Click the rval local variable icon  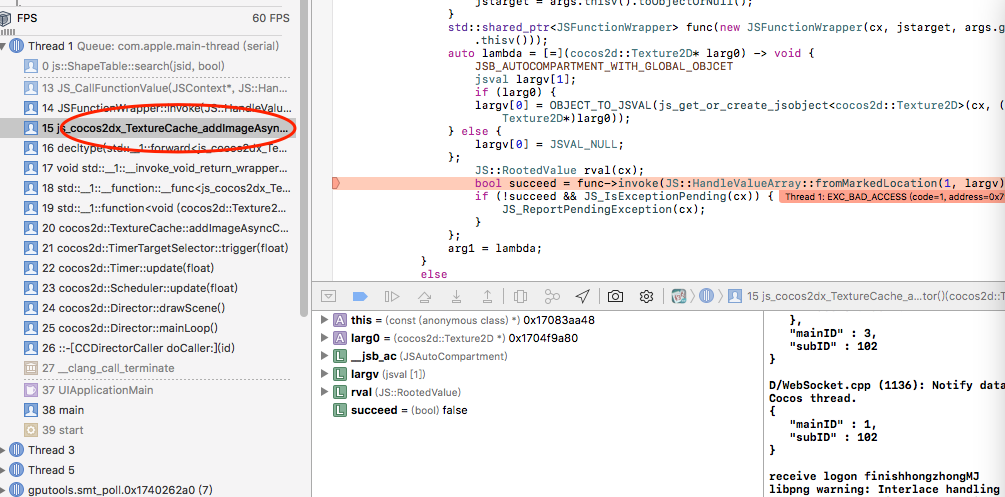click(340, 392)
